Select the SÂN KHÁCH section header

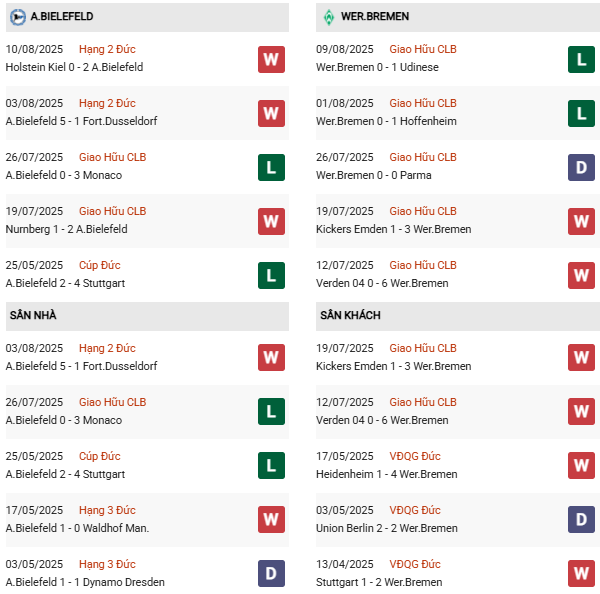click(x=349, y=316)
